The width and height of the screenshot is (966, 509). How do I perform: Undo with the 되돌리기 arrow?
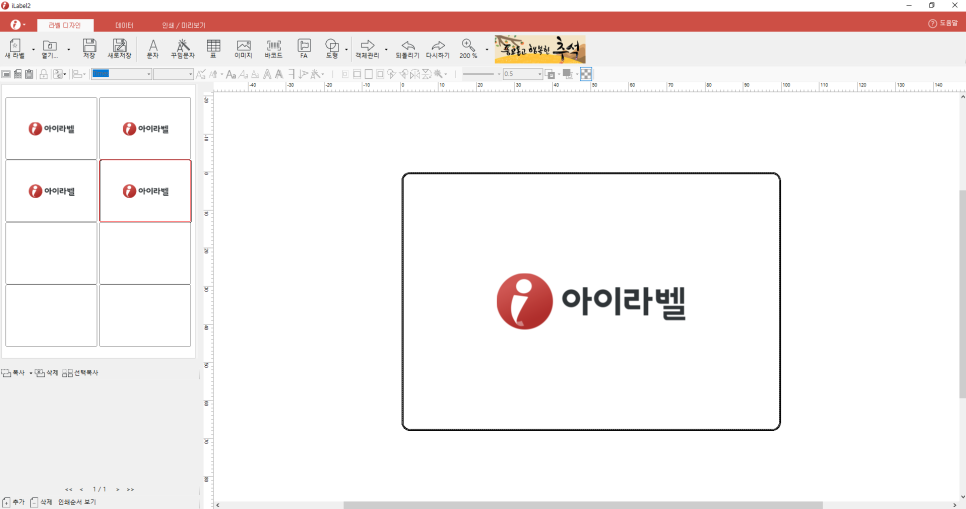click(407, 48)
